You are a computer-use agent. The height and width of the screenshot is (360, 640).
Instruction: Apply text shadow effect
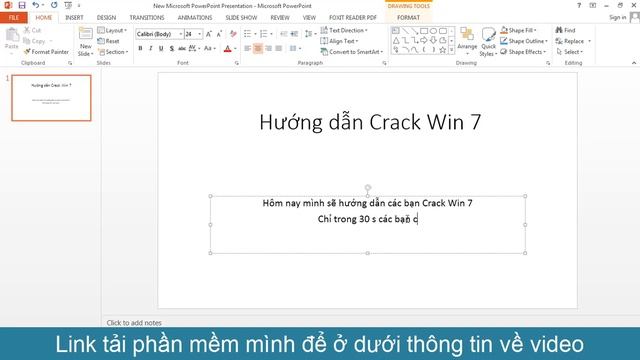[x=172, y=49]
